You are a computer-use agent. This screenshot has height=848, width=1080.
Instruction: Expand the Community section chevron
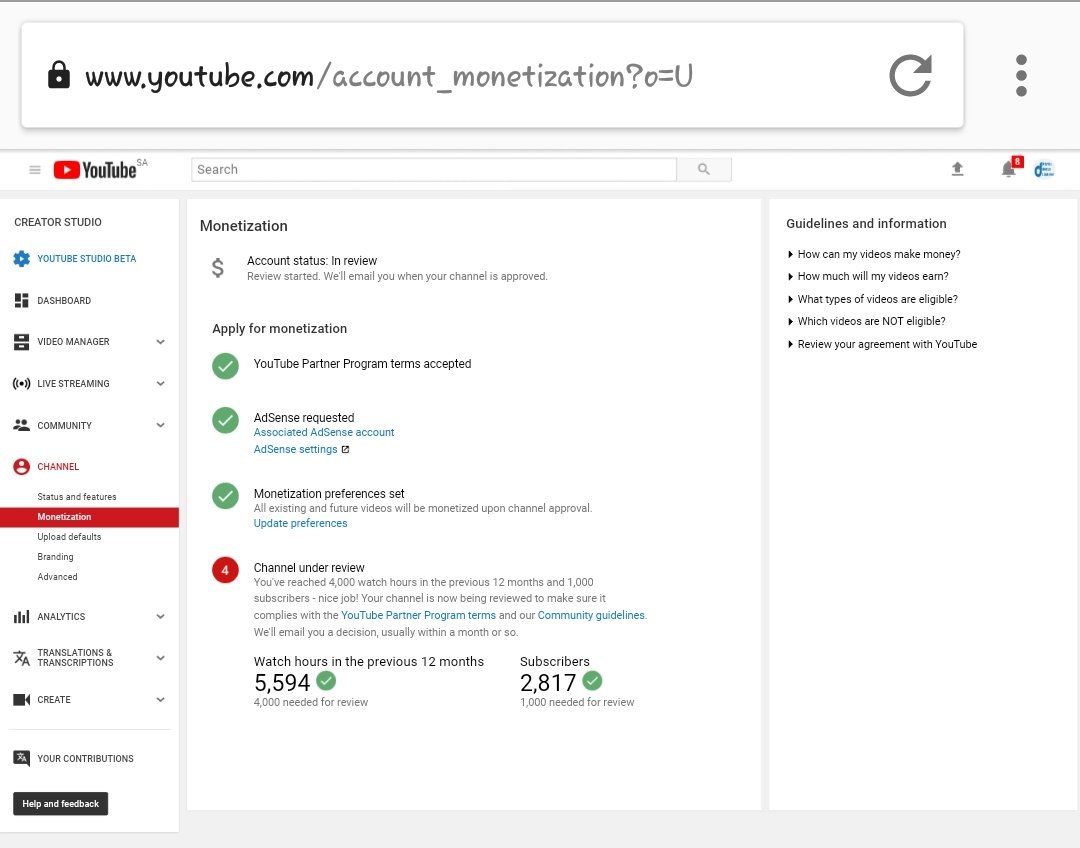[160, 425]
